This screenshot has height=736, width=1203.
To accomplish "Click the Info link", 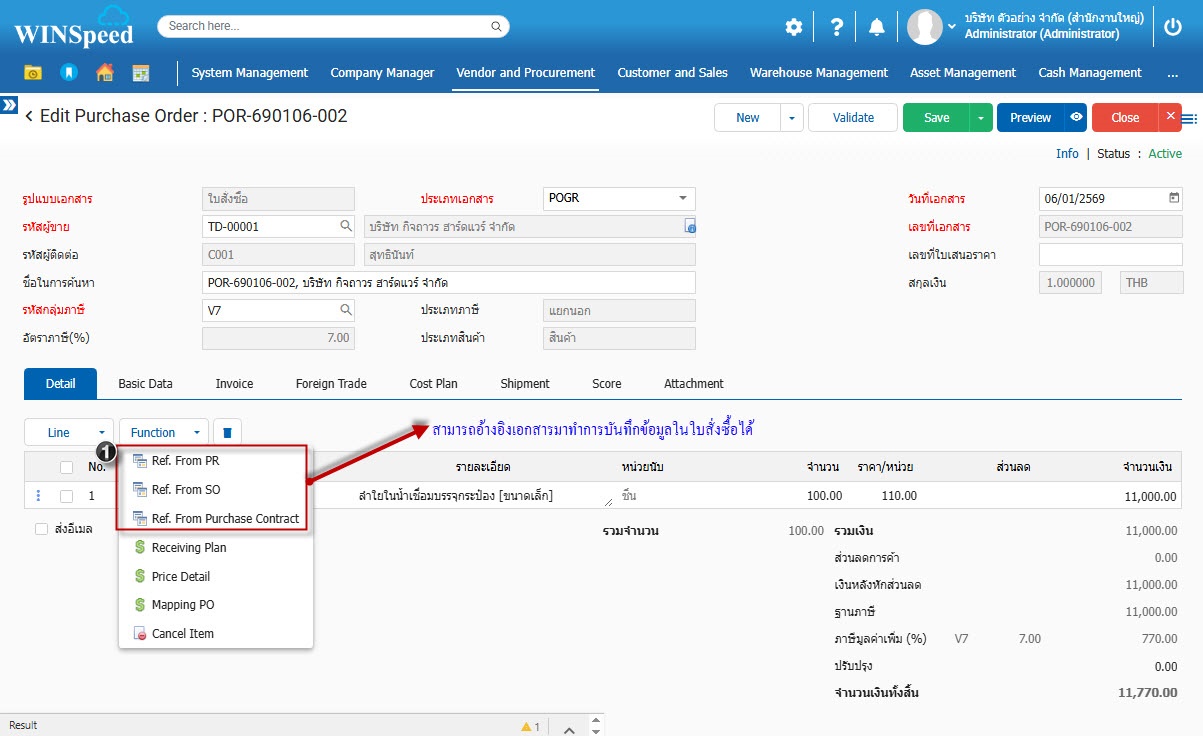I will 1067,154.
